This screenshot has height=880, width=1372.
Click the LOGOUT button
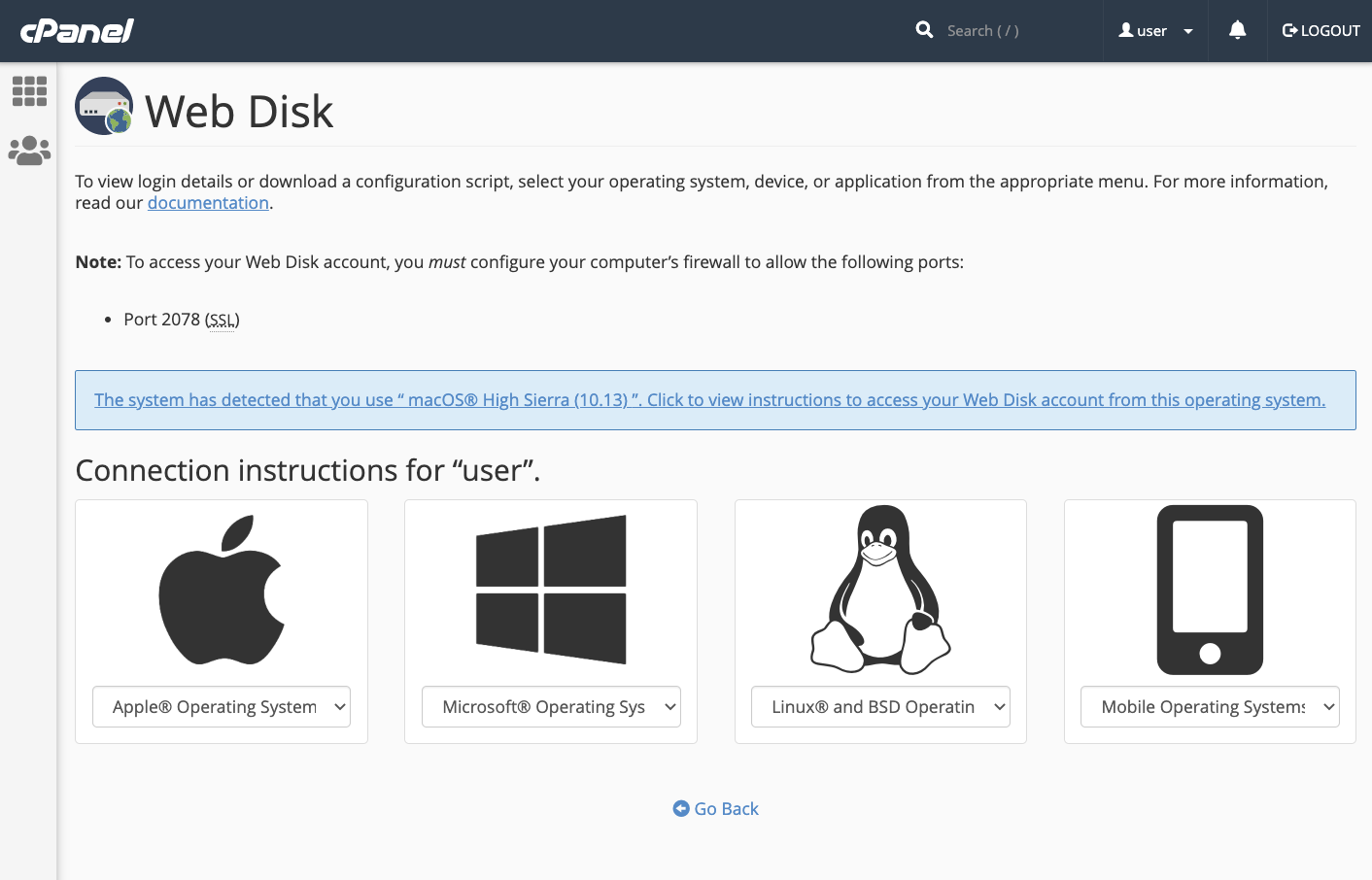tap(1321, 31)
